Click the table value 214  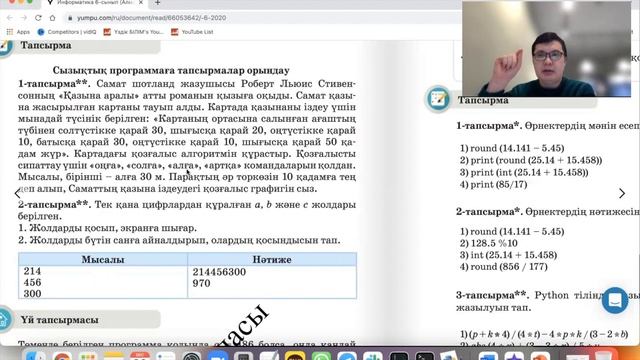(32, 271)
